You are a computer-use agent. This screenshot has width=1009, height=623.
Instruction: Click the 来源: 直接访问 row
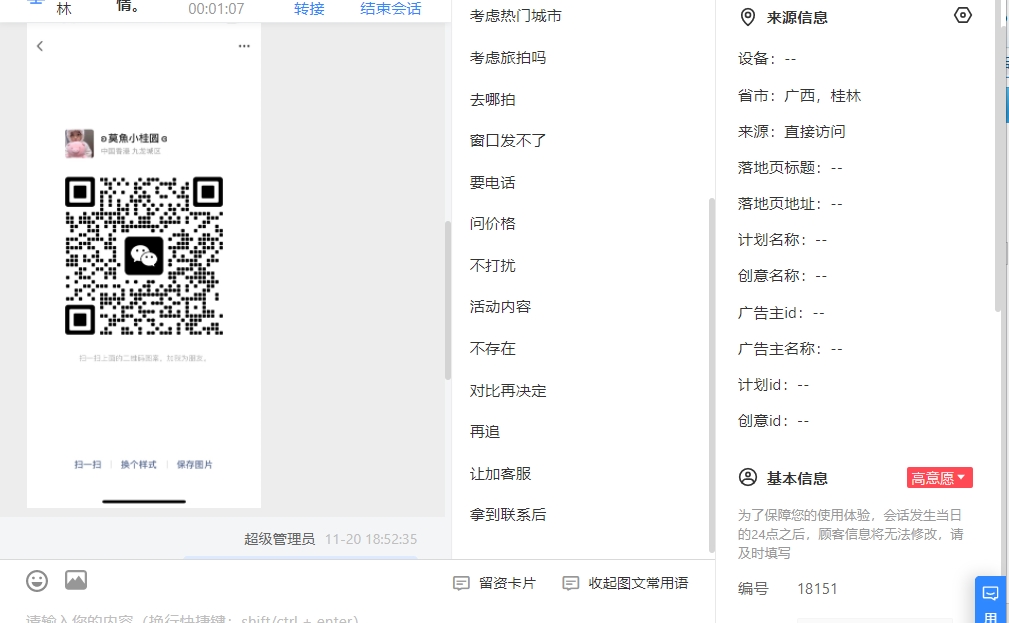click(791, 132)
